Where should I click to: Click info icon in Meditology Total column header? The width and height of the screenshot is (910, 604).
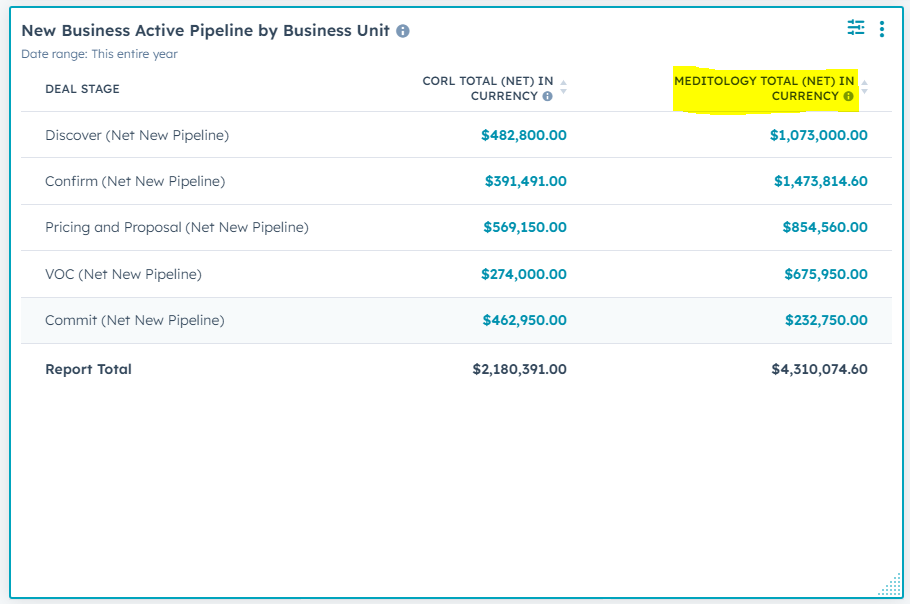click(x=848, y=97)
